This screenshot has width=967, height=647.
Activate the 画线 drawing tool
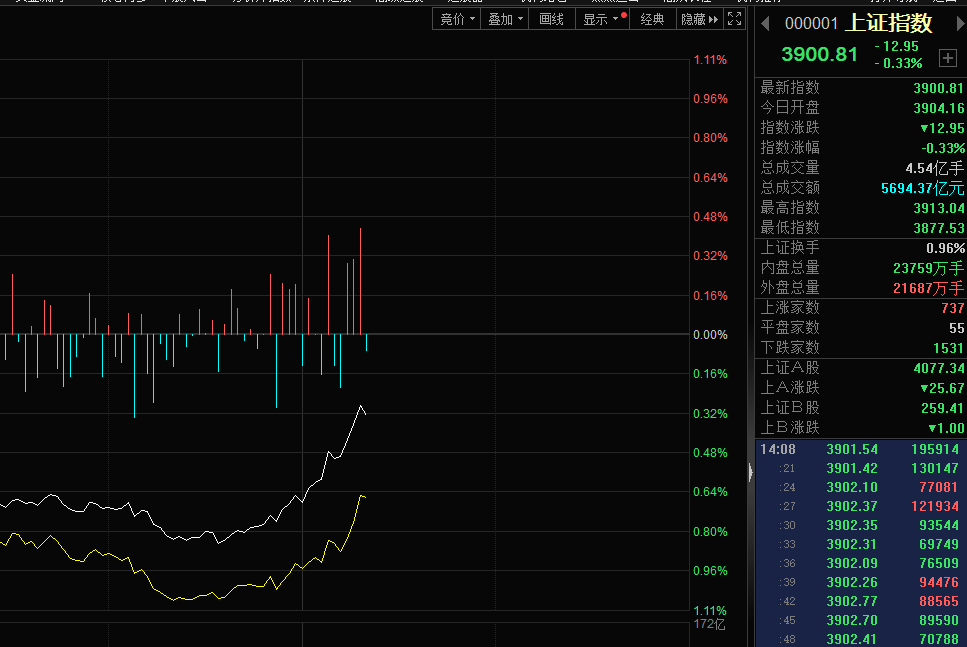(551, 19)
